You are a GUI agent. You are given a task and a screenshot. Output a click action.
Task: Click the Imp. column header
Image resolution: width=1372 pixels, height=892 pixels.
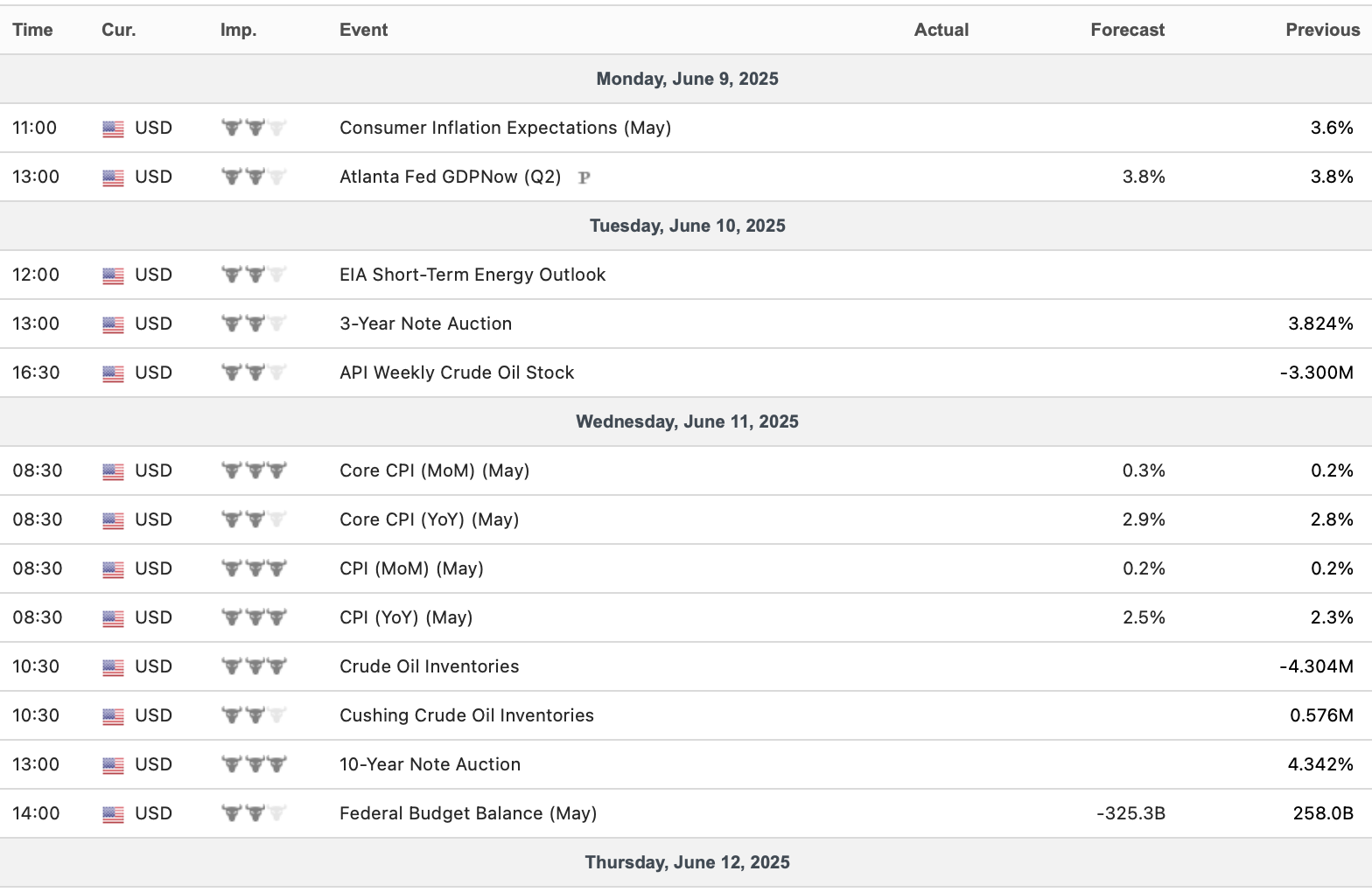point(238,30)
